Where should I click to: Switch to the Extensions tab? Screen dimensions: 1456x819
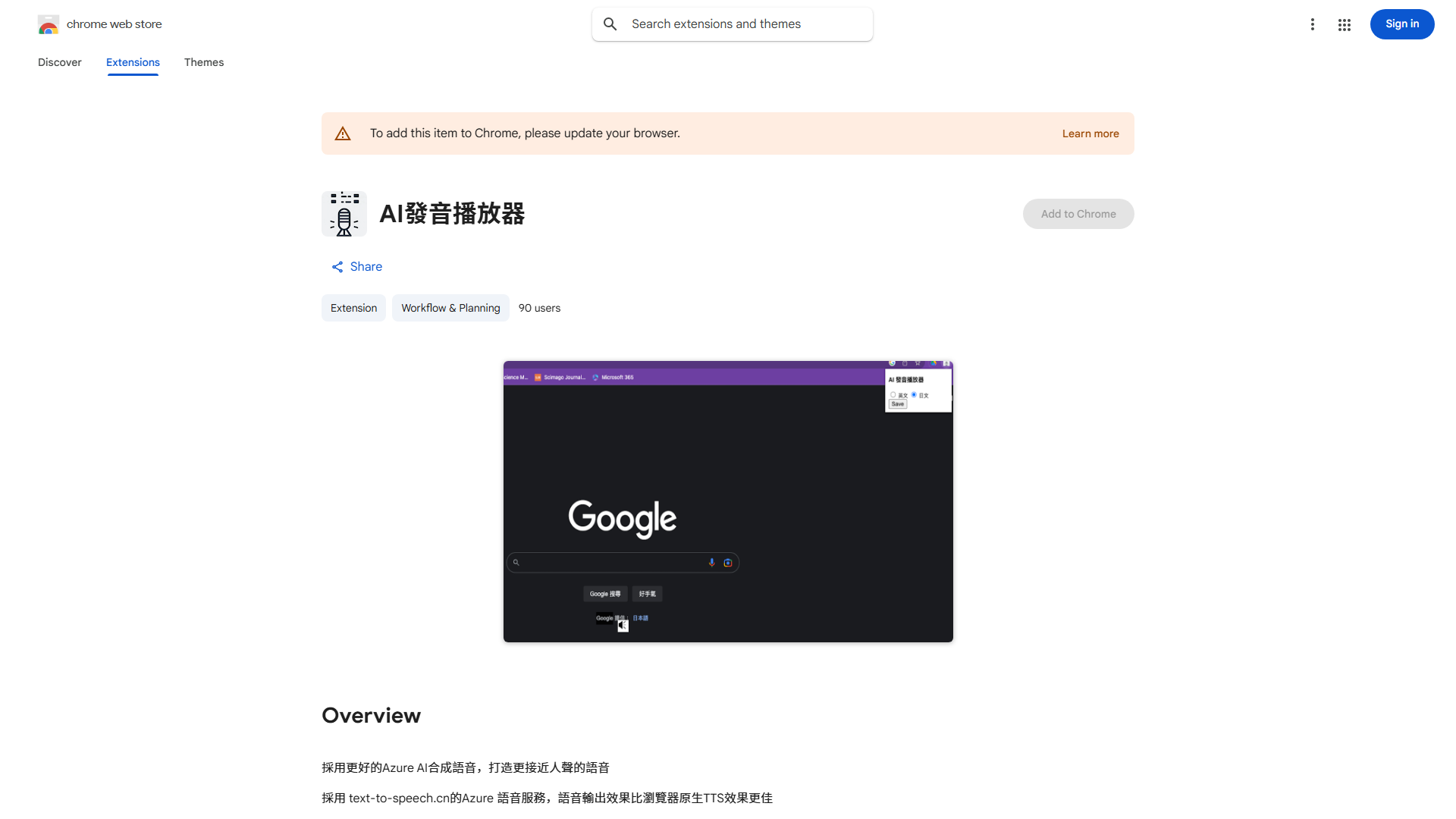tap(133, 62)
